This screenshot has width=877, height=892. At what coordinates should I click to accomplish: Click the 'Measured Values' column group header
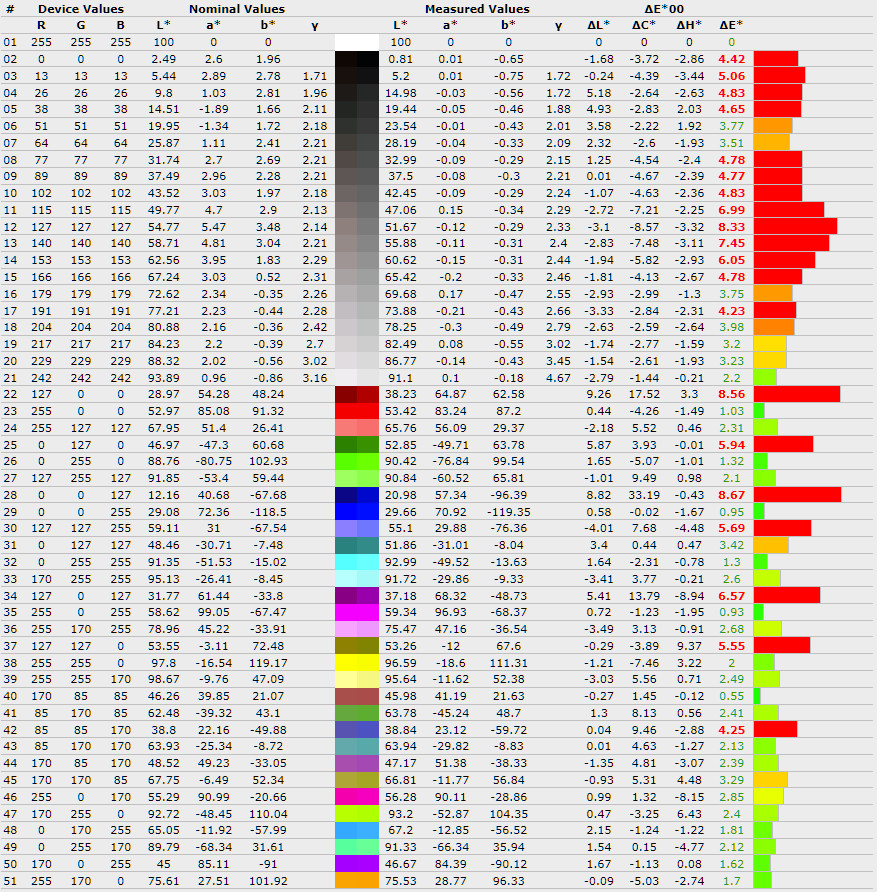(477, 9)
